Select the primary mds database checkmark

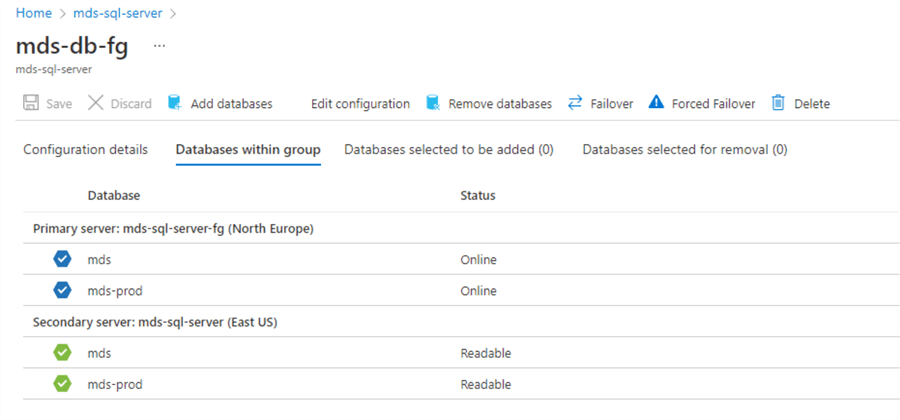tap(63, 260)
